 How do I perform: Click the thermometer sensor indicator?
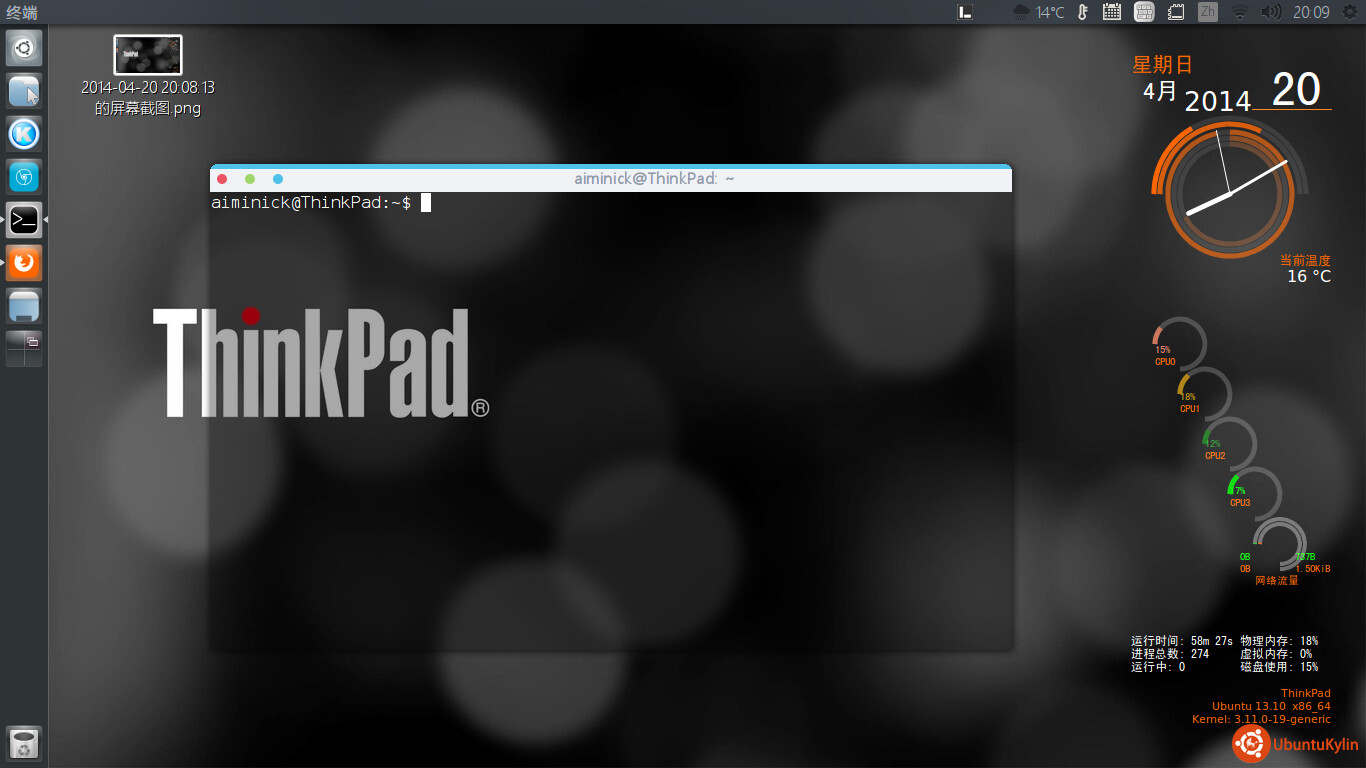[1082, 12]
